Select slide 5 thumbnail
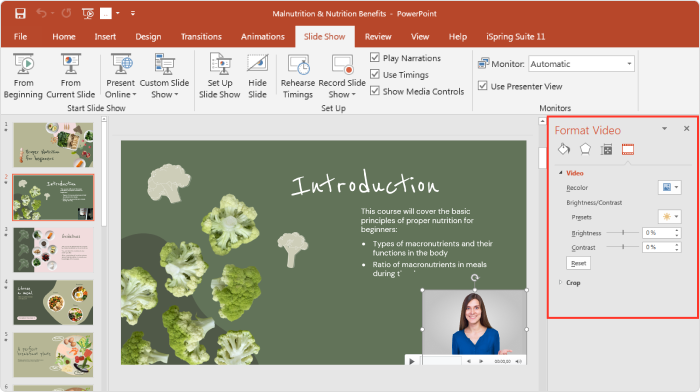 pos(53,355)
